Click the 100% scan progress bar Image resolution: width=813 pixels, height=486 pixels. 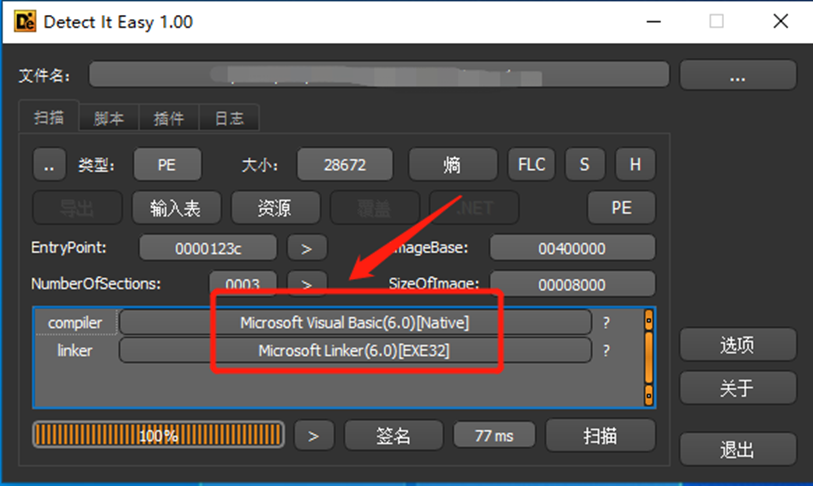tap(158, 436)
